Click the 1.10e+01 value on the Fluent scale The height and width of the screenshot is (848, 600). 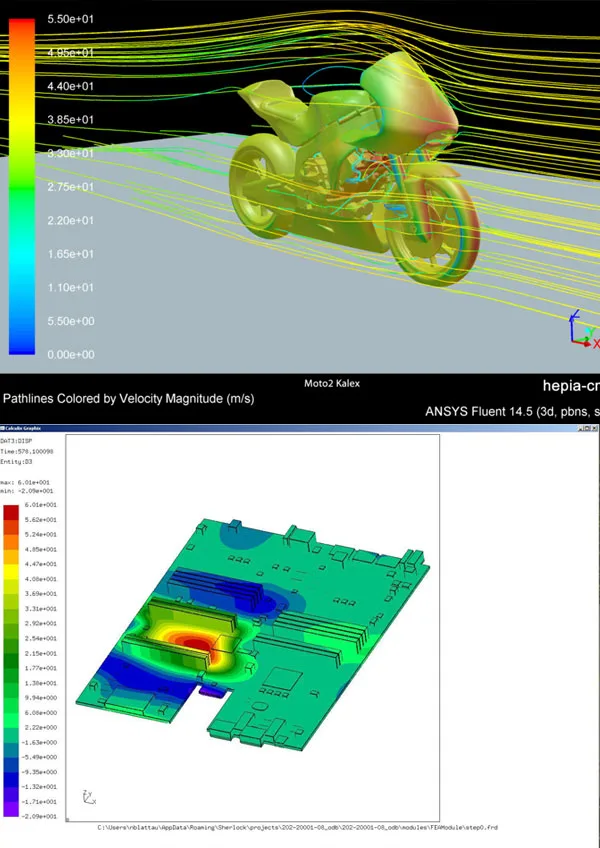[x=70, y=287]
